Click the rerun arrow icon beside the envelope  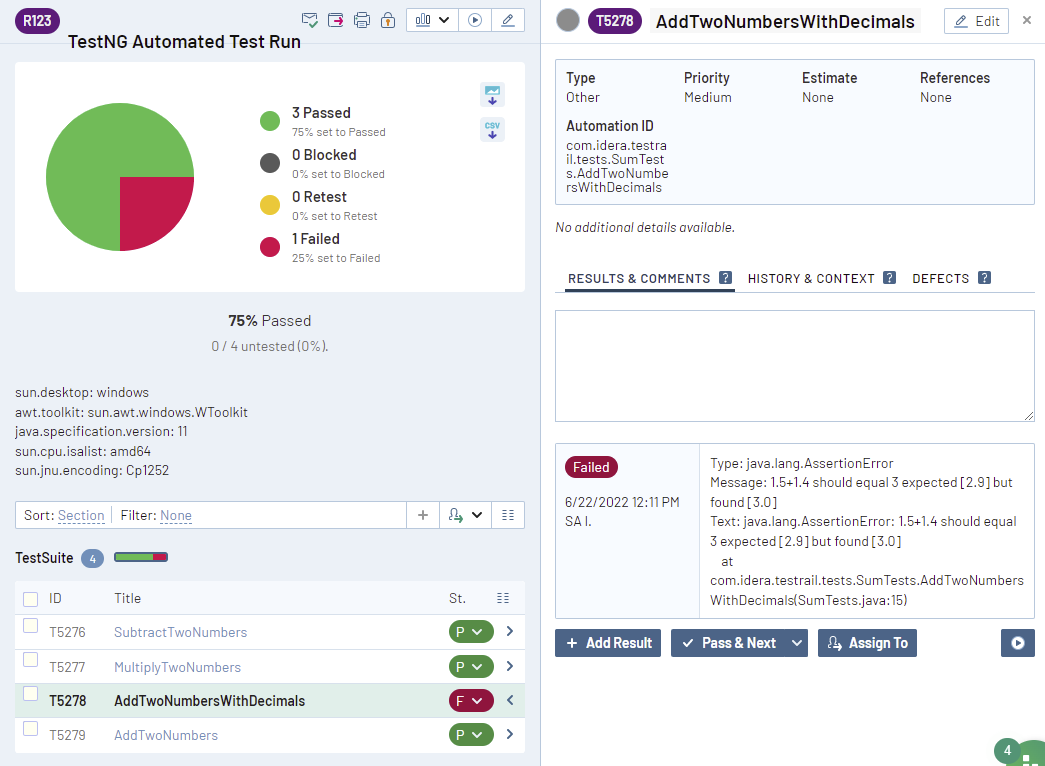[x=336, y=20]
